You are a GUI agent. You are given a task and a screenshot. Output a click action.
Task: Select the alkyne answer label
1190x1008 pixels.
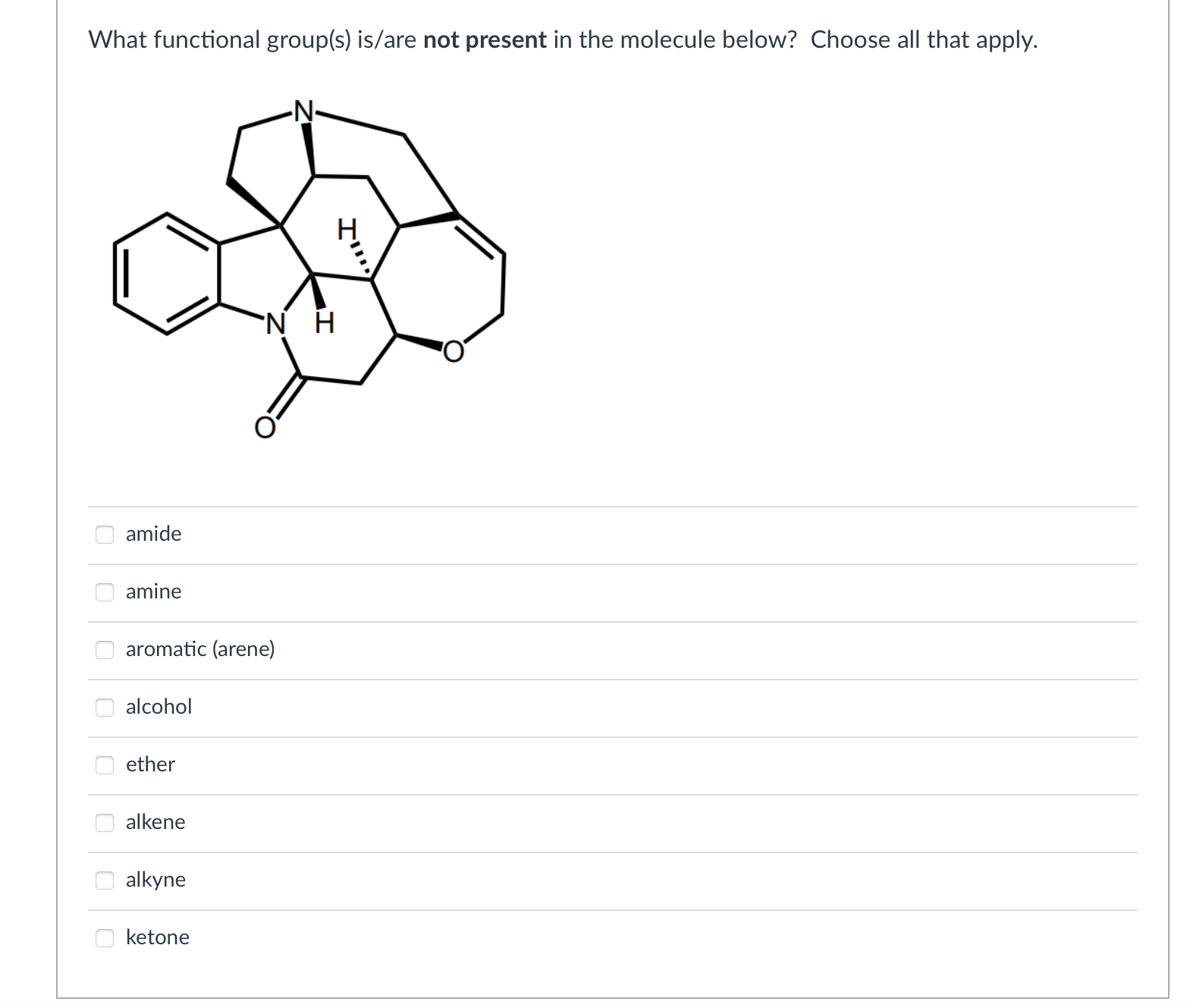pyautogui.click(x=155, y=881)
